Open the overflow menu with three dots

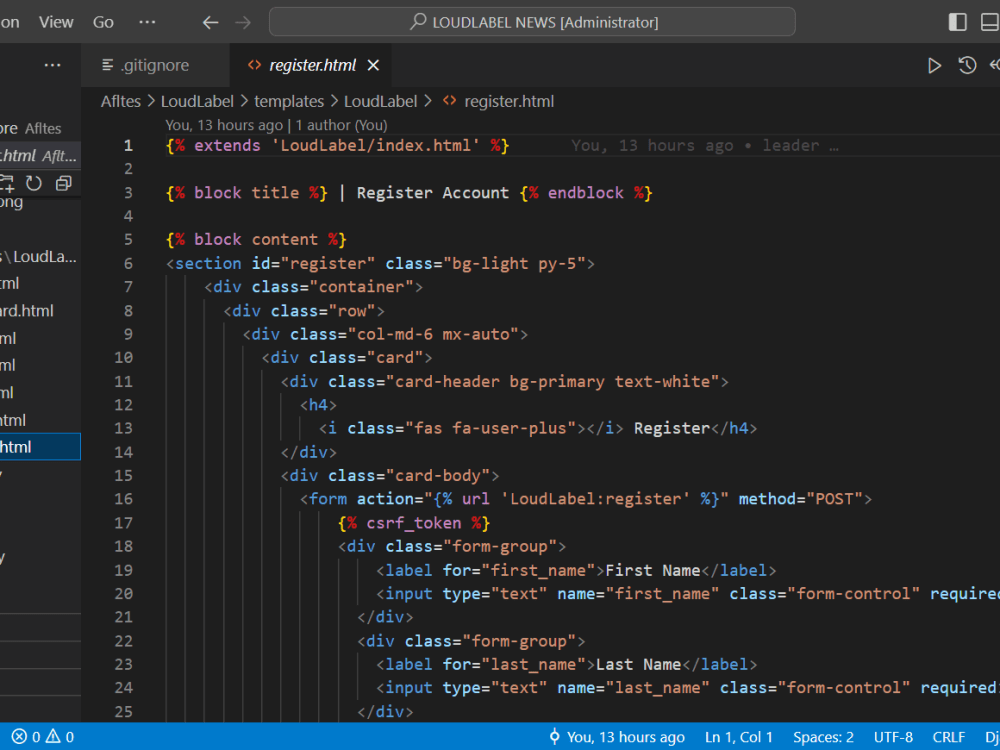tap(147, 21)
